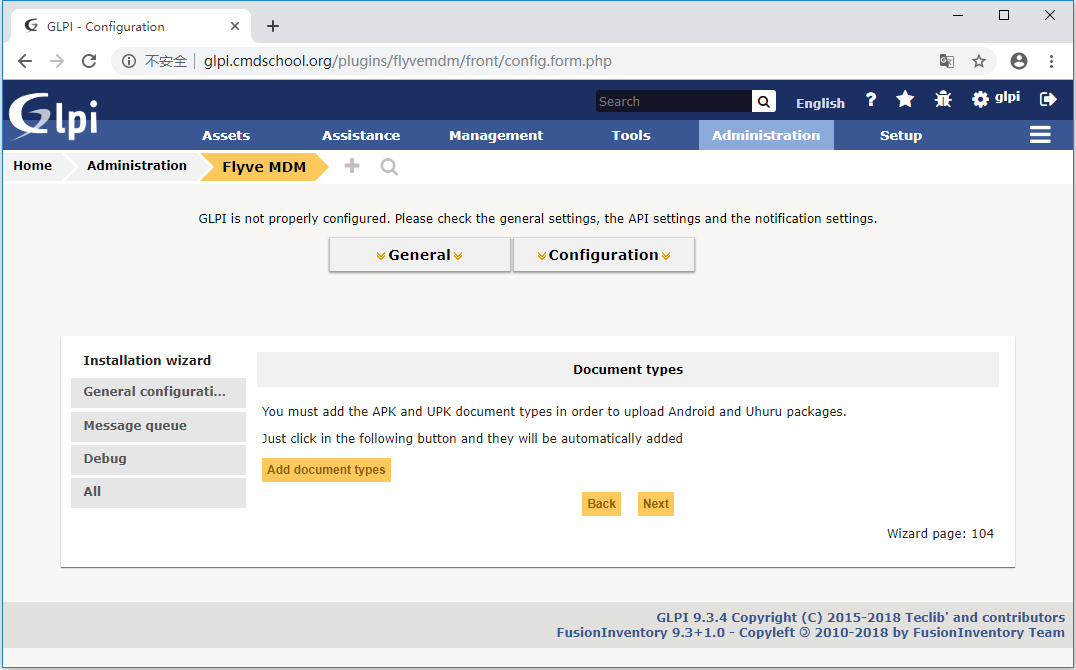Open a new browser tab
The width and height of the screenshot is (1076, 670).
click(x=272, y=26)
